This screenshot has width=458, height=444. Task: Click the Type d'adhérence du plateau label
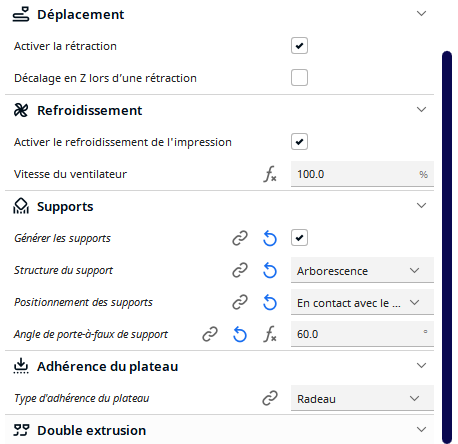tap(82, 398)
